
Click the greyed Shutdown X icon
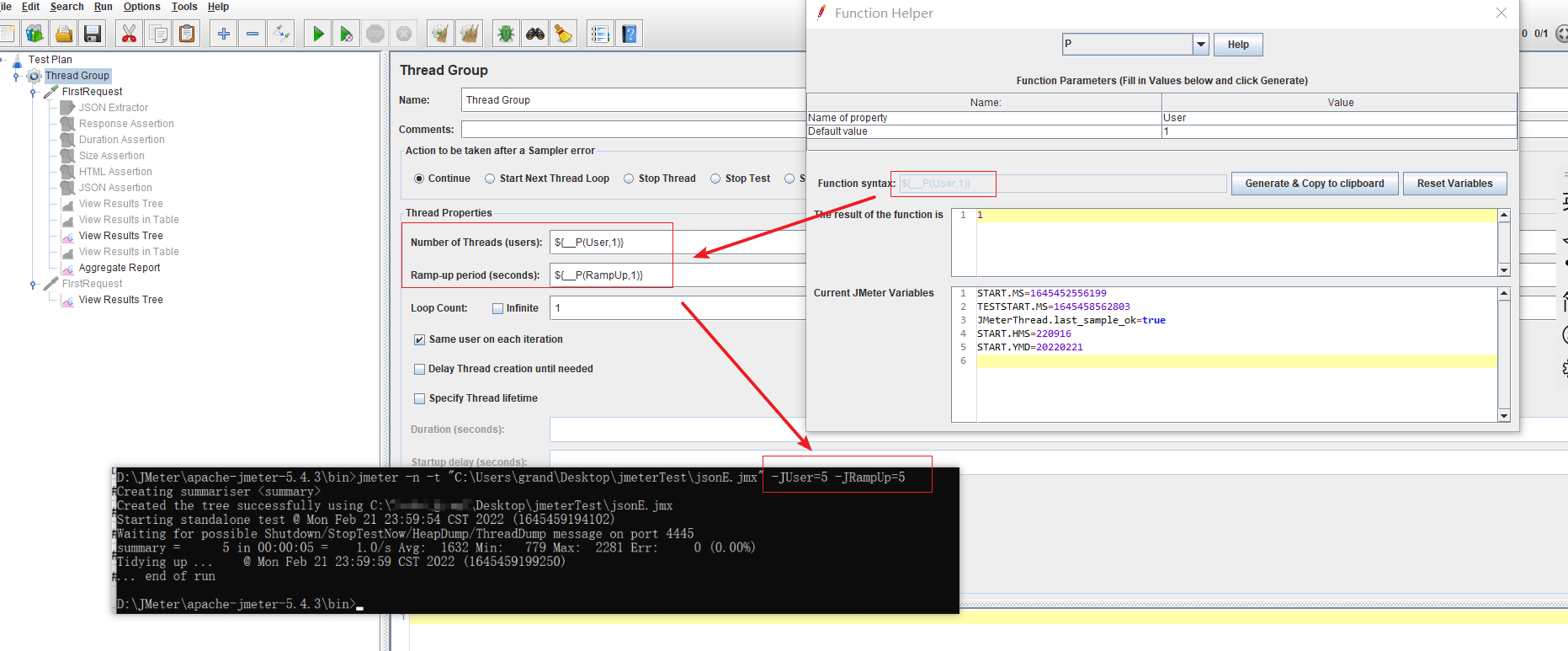(x=404, y=34)
